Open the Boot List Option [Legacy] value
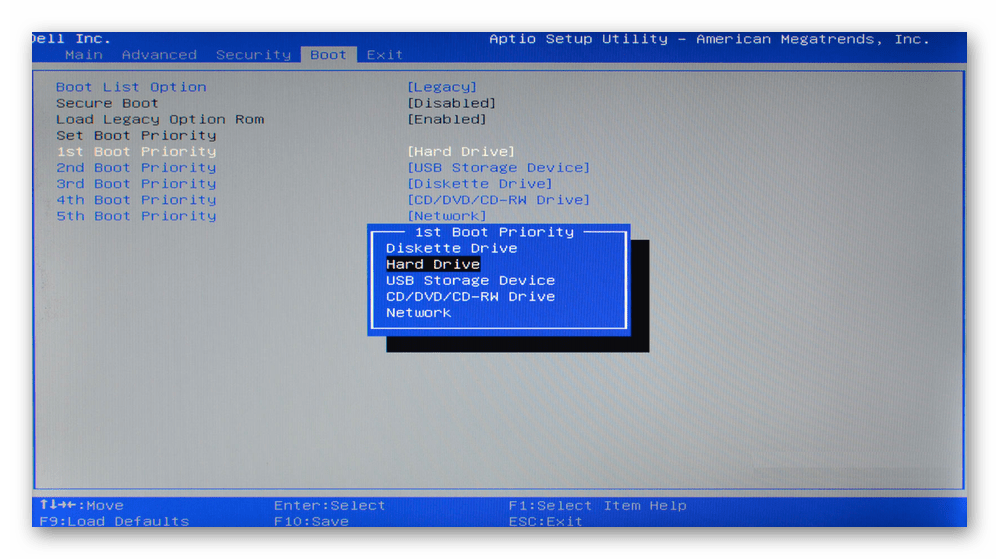The height and width of the screenshot is (559, 999). 442,87
